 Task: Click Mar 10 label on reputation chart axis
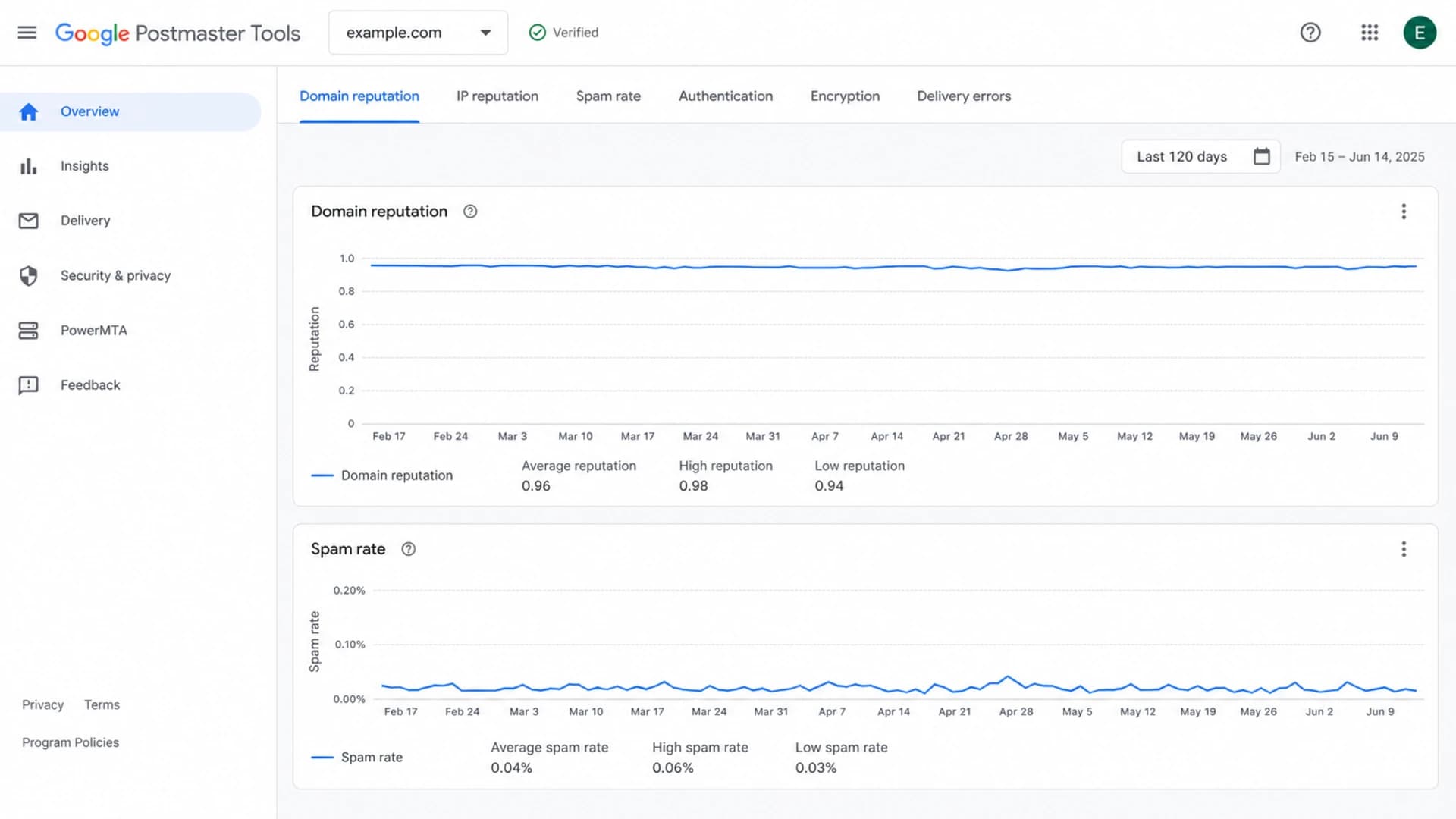576,437
